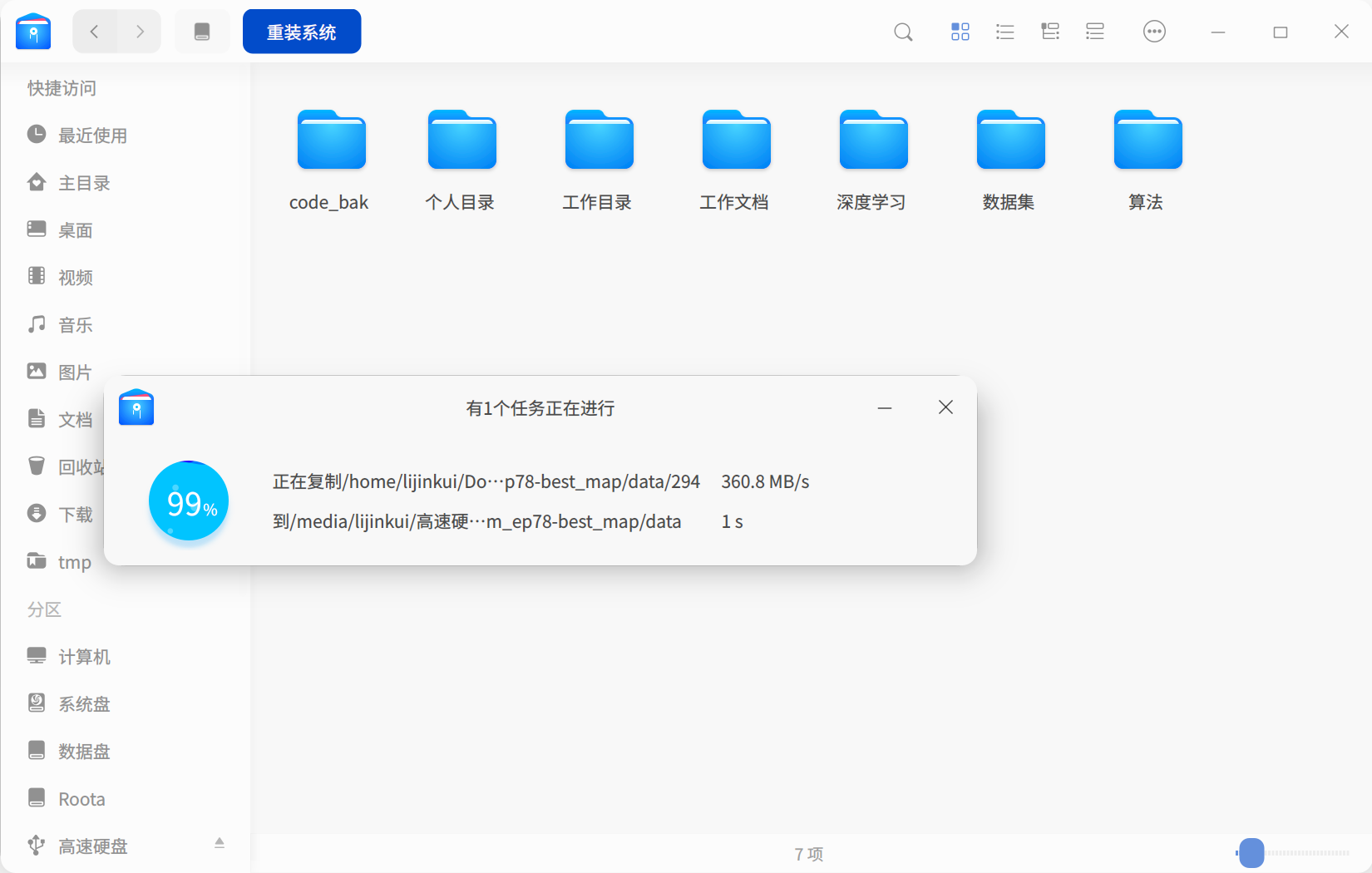
Task: Minimize the copy task progress dialog
Action: (885, 407)
